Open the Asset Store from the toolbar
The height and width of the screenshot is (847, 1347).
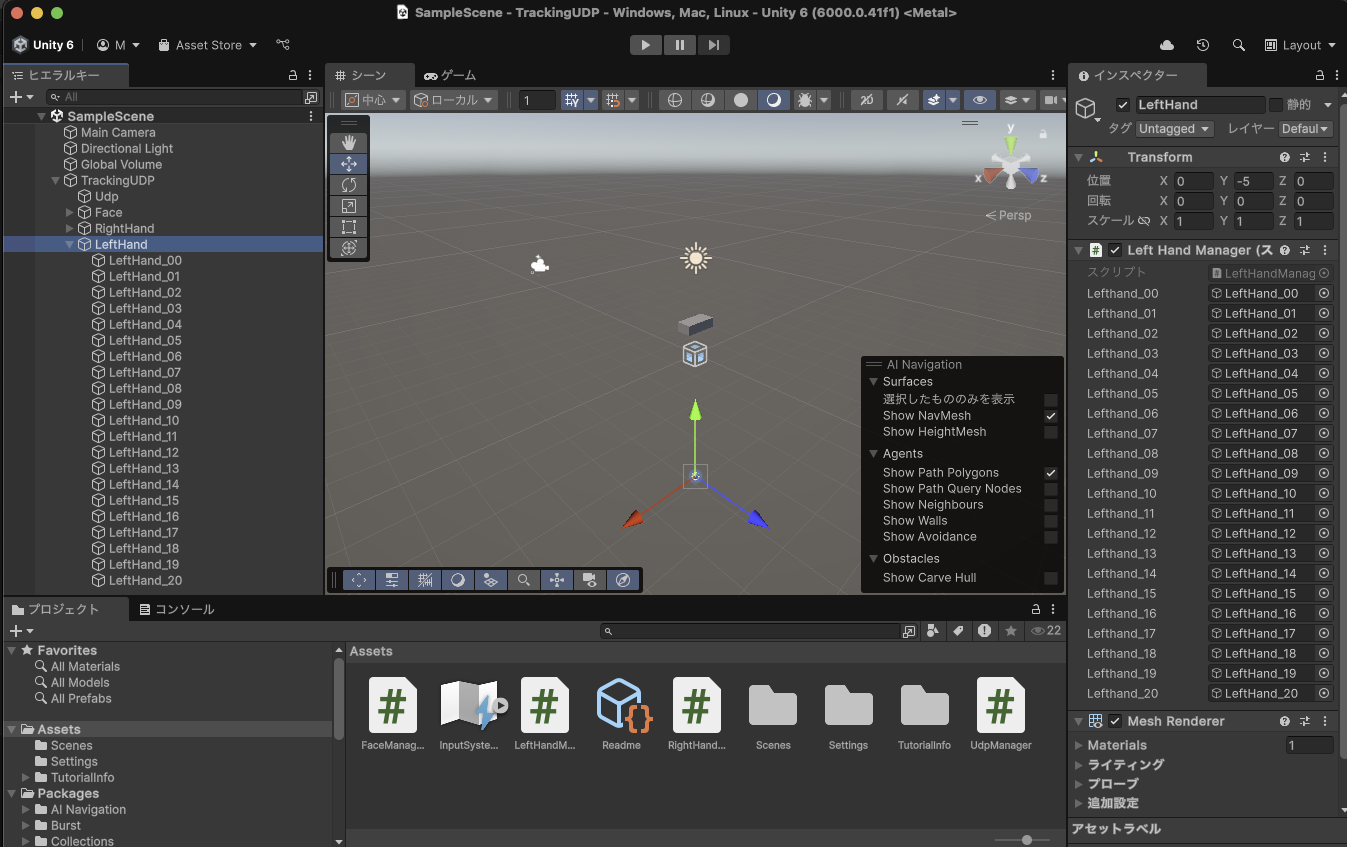(x=207, y=44)
